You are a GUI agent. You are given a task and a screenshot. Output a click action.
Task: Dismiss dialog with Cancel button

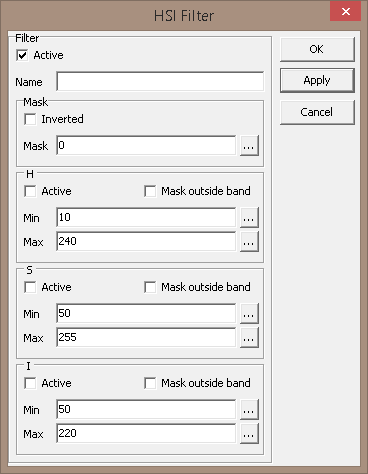[x=317, y=112]
